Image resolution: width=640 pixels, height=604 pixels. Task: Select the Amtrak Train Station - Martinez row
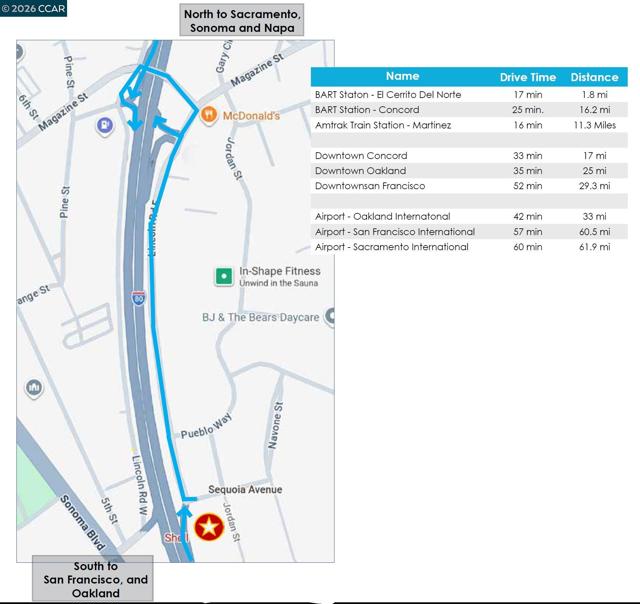pyautogui.click(x=469, y=125)
